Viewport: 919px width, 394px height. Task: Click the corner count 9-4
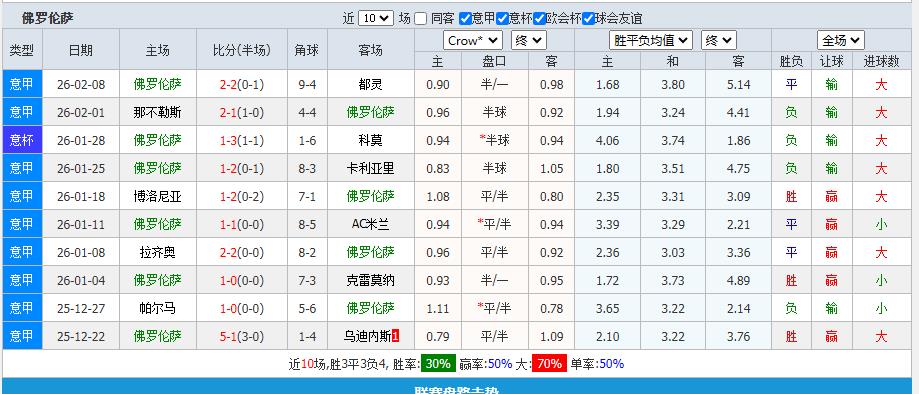[x=307, y=84]
